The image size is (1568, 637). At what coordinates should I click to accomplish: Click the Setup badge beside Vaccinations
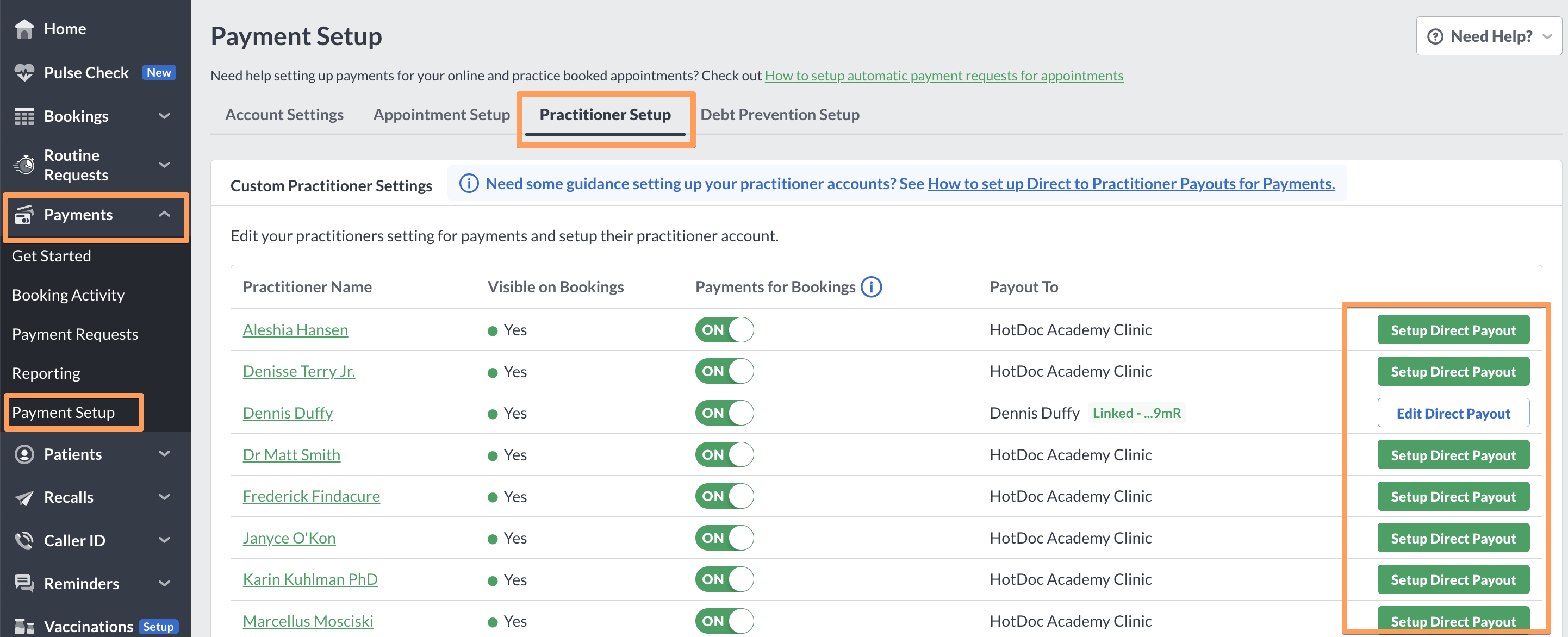point(158,626)
